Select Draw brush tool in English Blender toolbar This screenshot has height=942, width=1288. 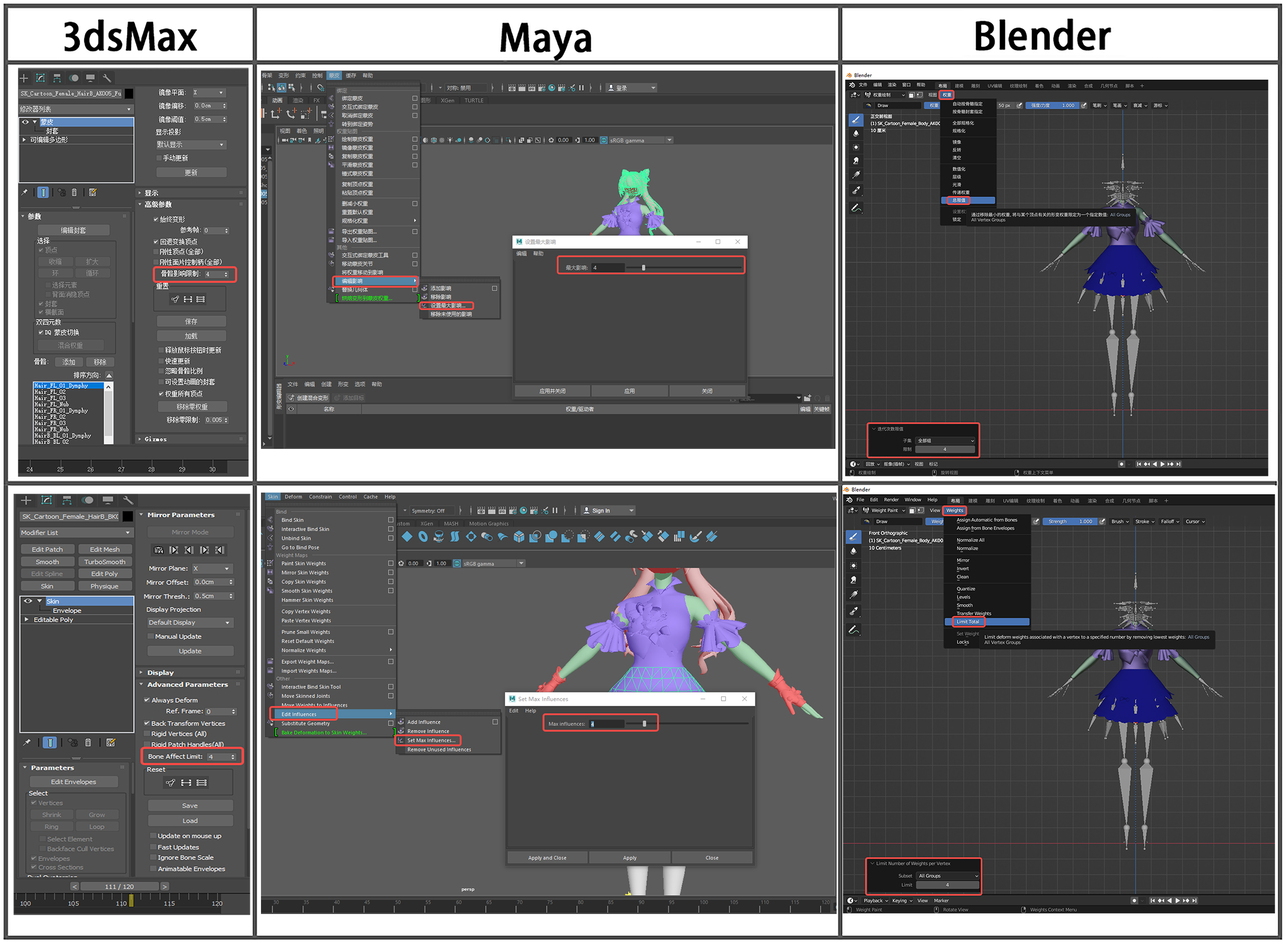pyautogui.click(x=853, y=537)
